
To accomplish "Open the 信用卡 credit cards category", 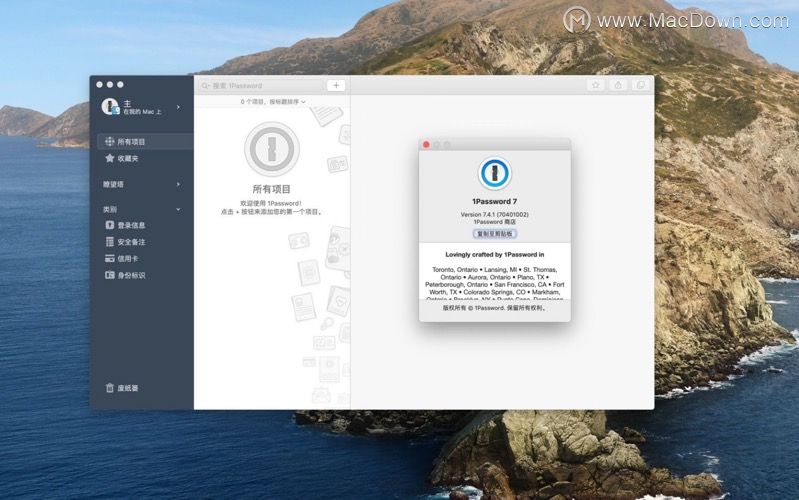I will [121, 258].
